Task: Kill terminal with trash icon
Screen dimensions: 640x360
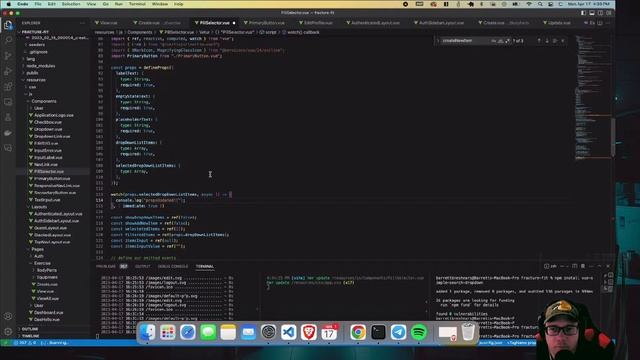Action: (583, 266)
